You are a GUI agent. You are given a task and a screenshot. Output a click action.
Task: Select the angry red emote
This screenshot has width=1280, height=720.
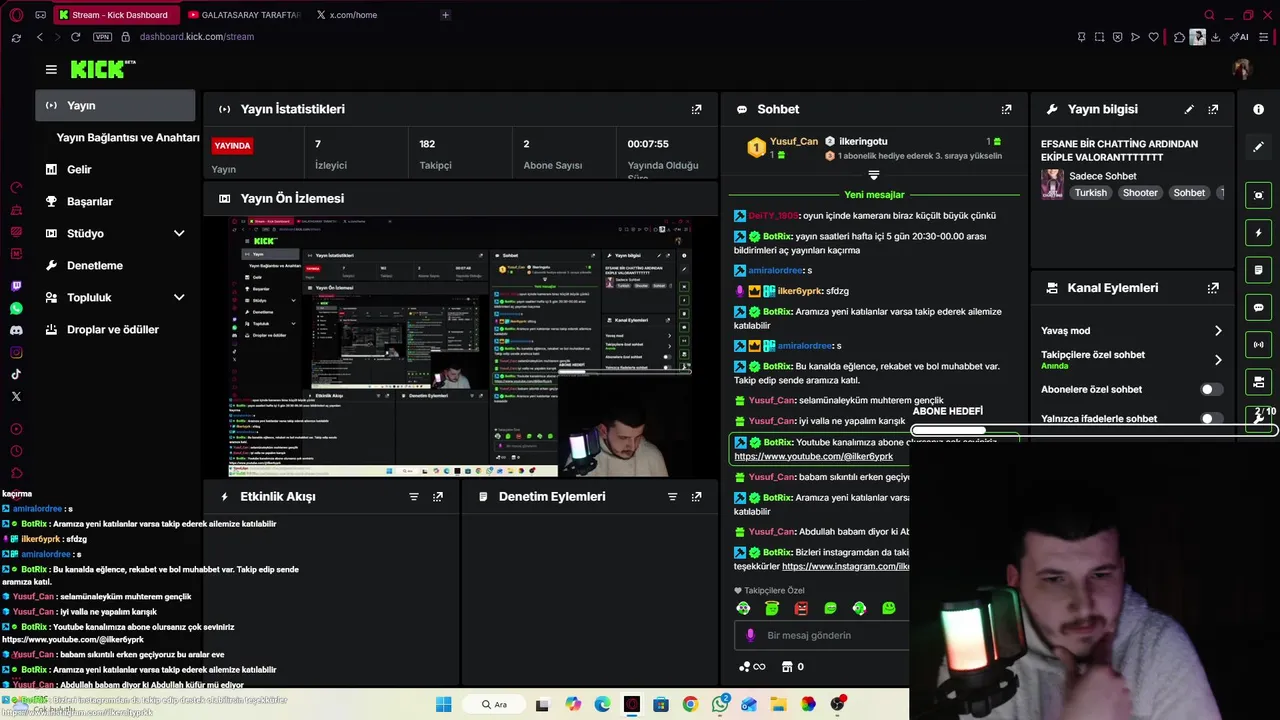801,608
